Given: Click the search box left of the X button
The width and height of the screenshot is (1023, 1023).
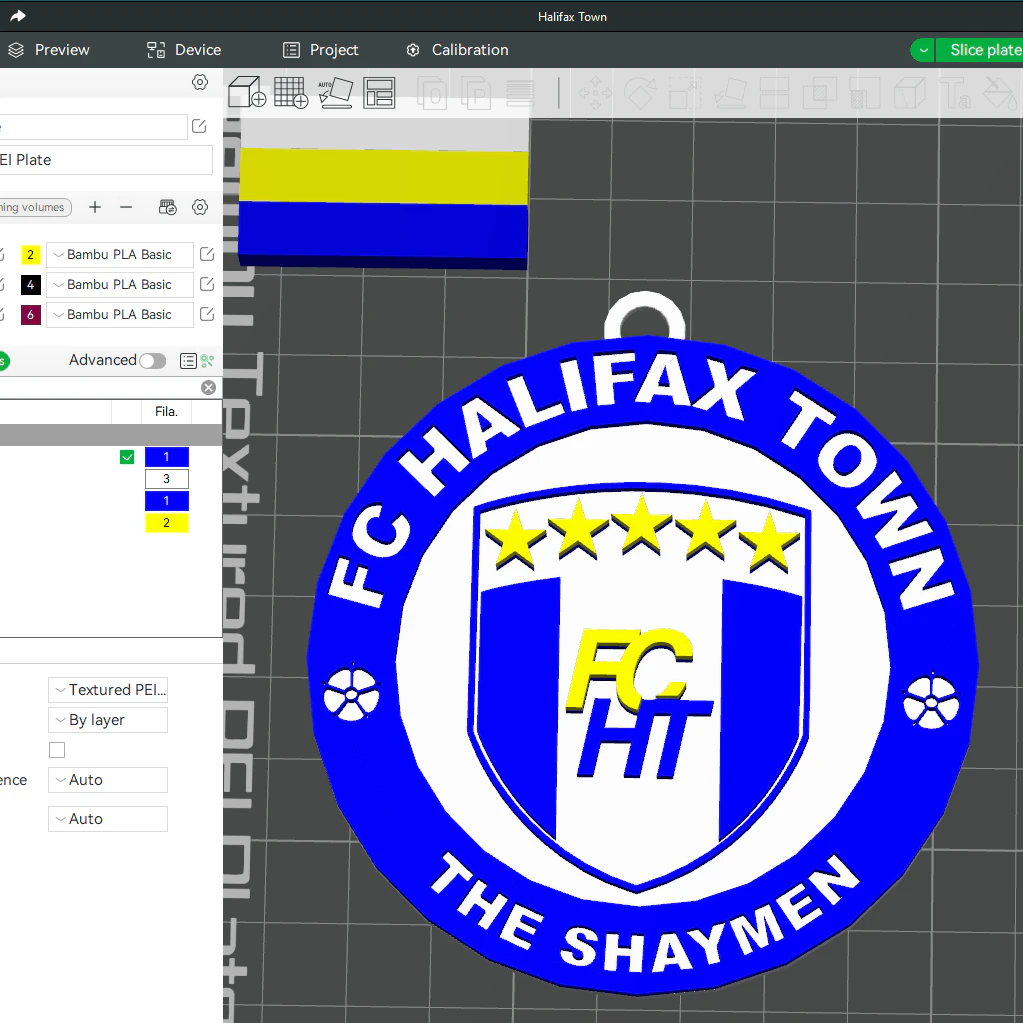Looking at the screenshot, I should pos(99,388).
